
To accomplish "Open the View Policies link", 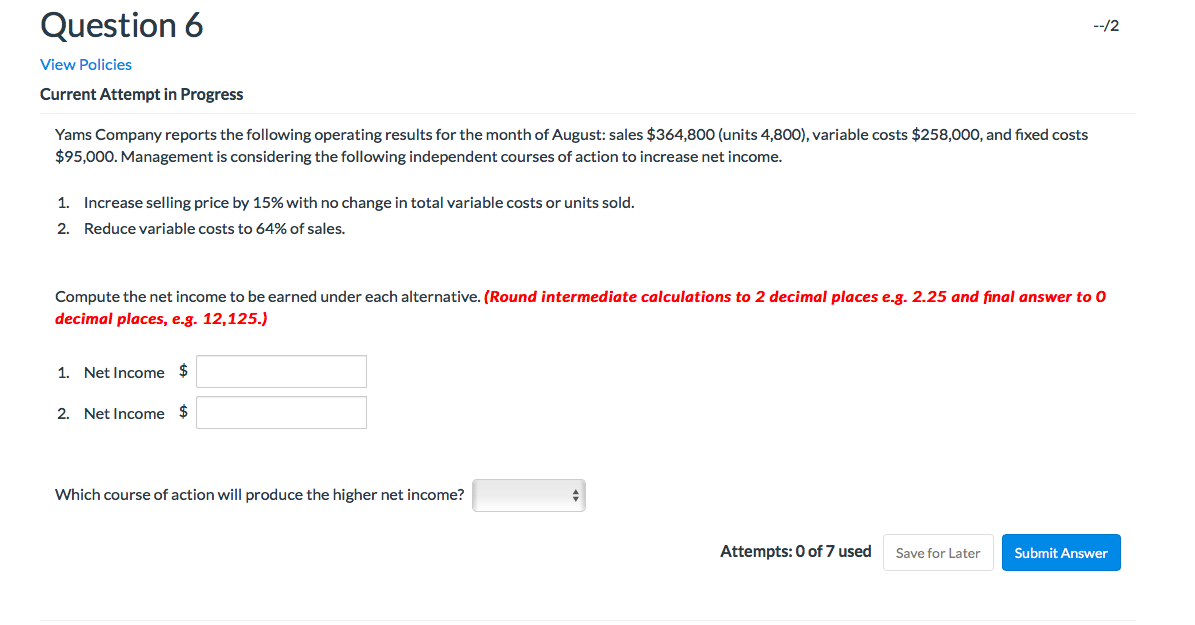I will point(85,64).
